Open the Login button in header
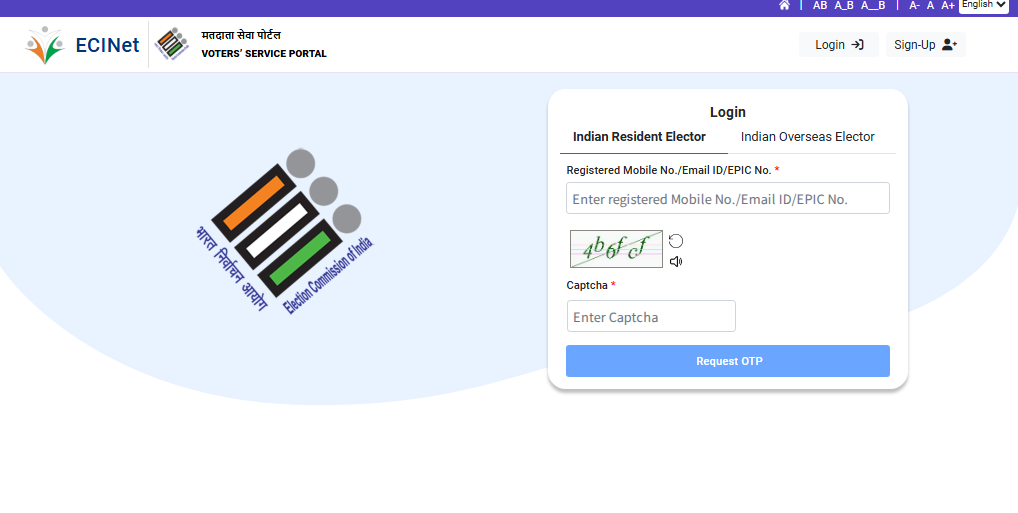Viewport: 1018px width, 513px height. pyautogui.click(x=839, y=45)
